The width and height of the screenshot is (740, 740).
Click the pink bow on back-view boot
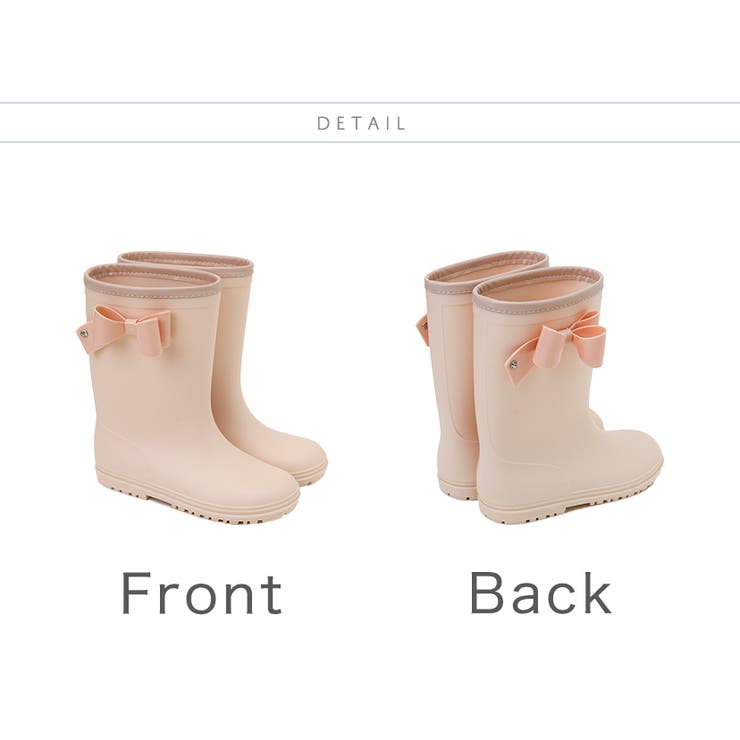(x=557, y=346)
